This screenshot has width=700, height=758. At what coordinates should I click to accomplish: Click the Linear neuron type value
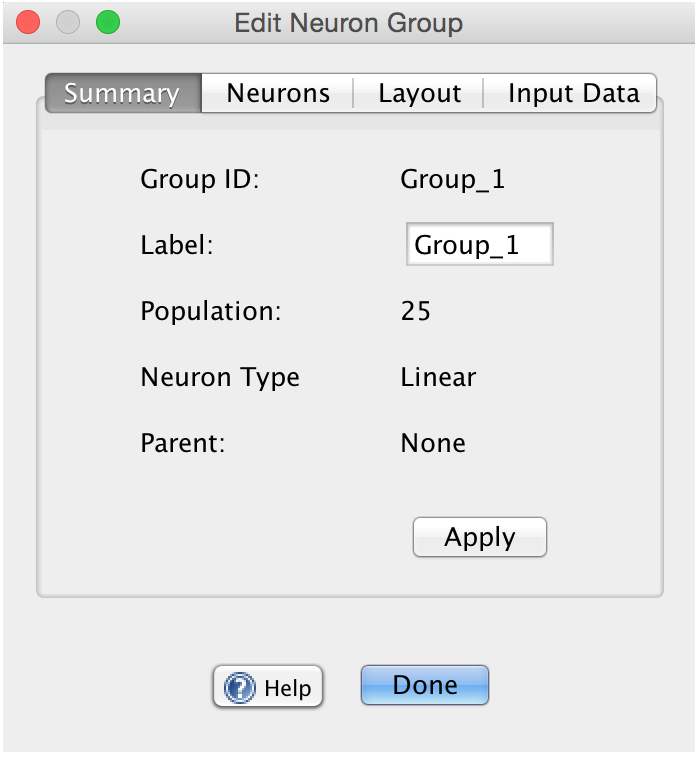pyautogui.click(x=438, y=377)
